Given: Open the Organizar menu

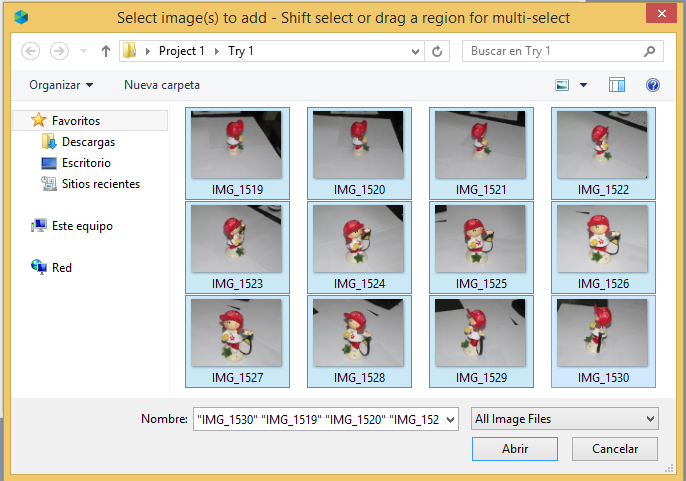Looking at the screenshot, I should (61, 85).
